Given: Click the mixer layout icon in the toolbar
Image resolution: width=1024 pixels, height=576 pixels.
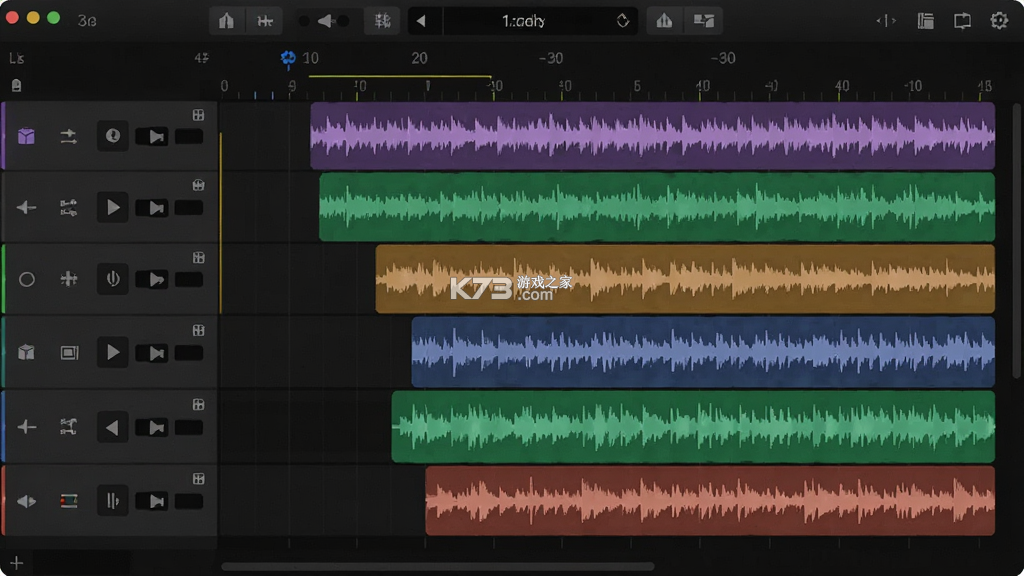Looking at the screenshot, I should click(703, 21).
